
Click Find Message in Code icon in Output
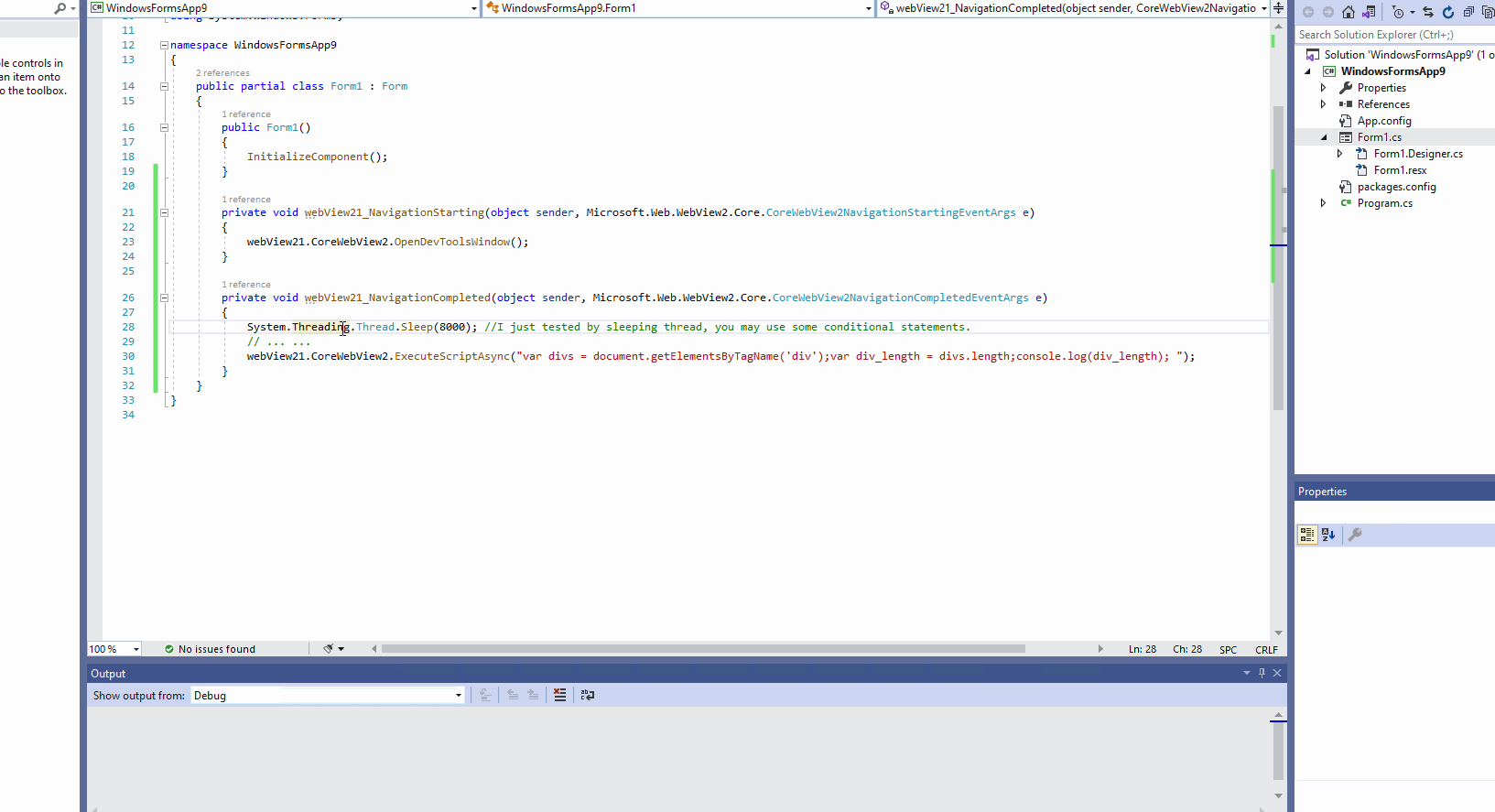[485, 695]
